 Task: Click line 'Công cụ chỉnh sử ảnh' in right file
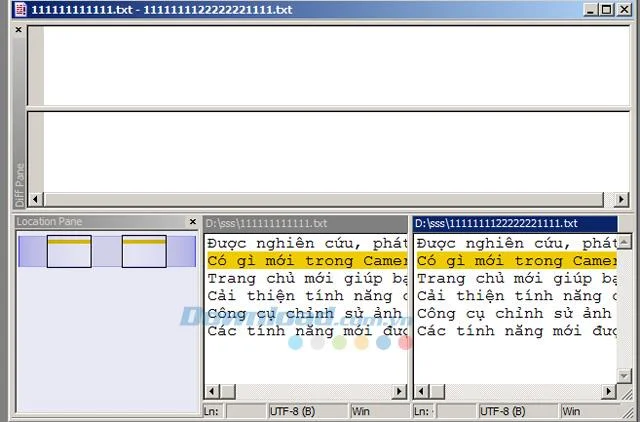pos(516,313)
